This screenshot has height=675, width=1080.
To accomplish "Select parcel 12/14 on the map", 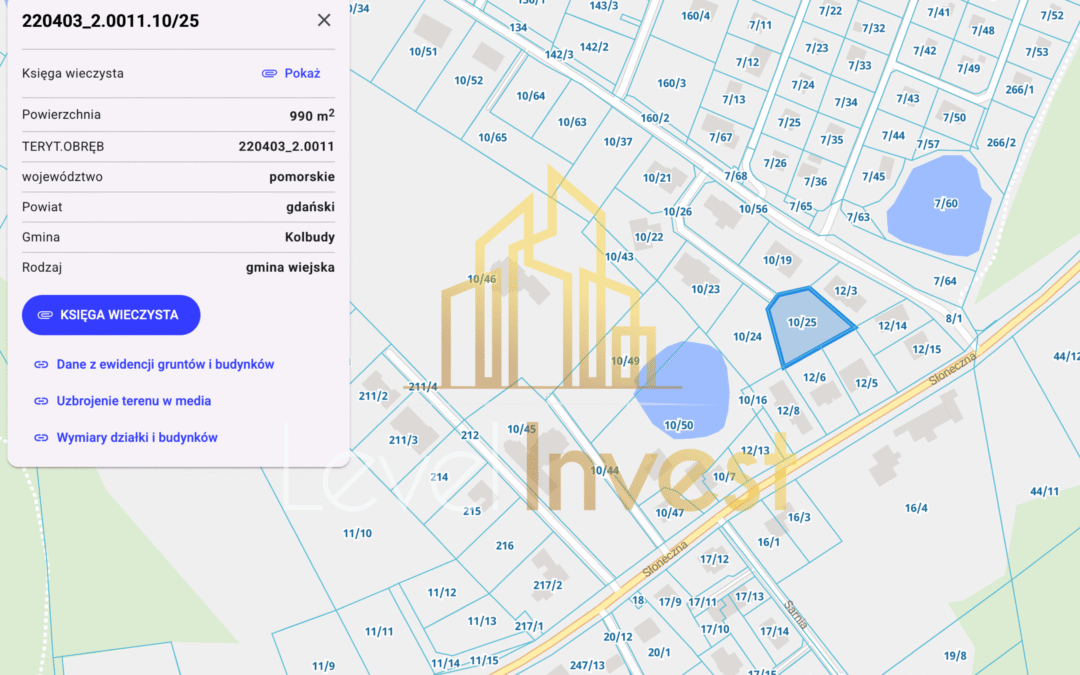I will pos(893,326).
